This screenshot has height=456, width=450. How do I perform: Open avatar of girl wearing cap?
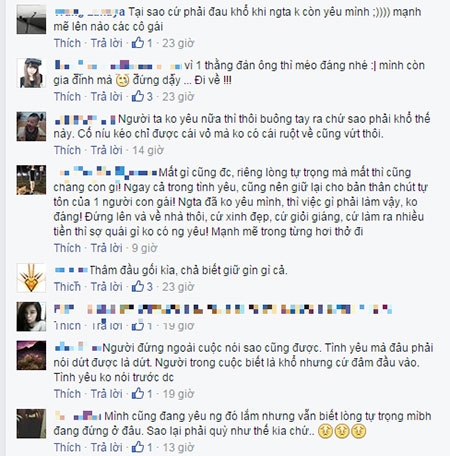tap(31, 73)
